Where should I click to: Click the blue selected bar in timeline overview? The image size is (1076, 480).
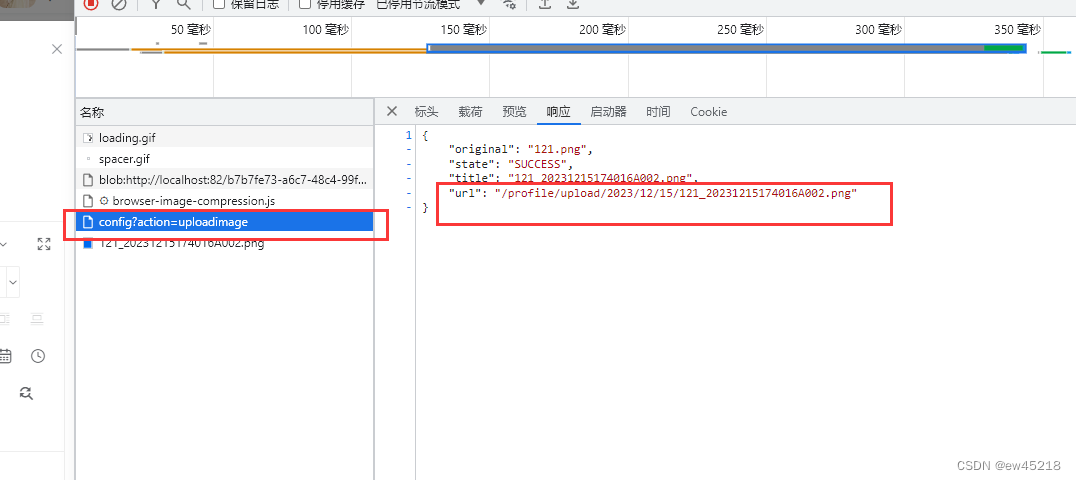[x=727, y=48]
